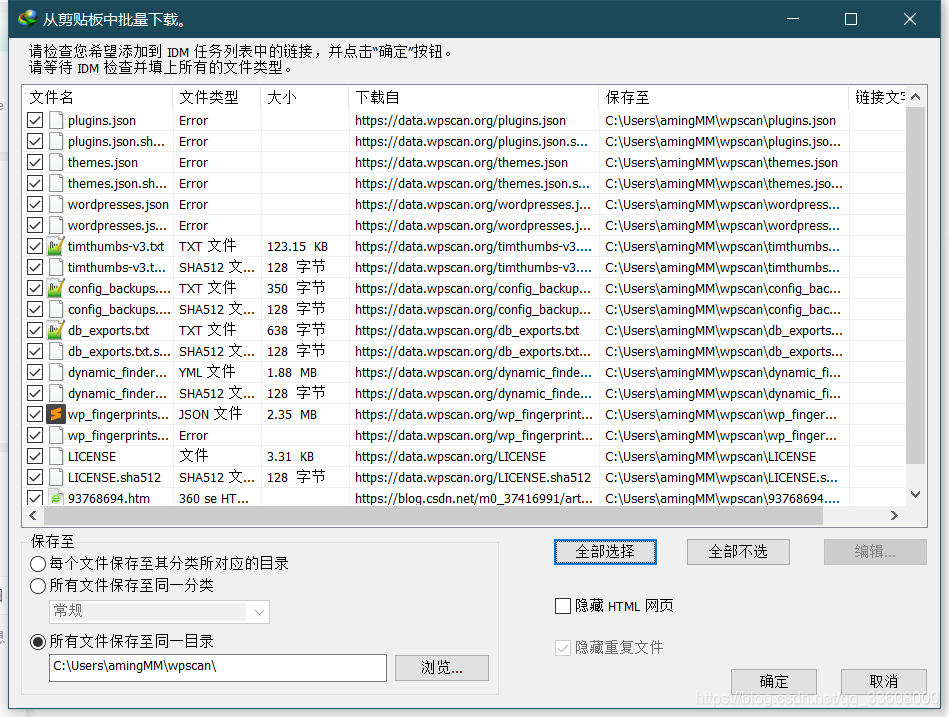Sort by the 下载自 column header
The width and height of the screenshot is (949, 717).
tap(473, 97)
